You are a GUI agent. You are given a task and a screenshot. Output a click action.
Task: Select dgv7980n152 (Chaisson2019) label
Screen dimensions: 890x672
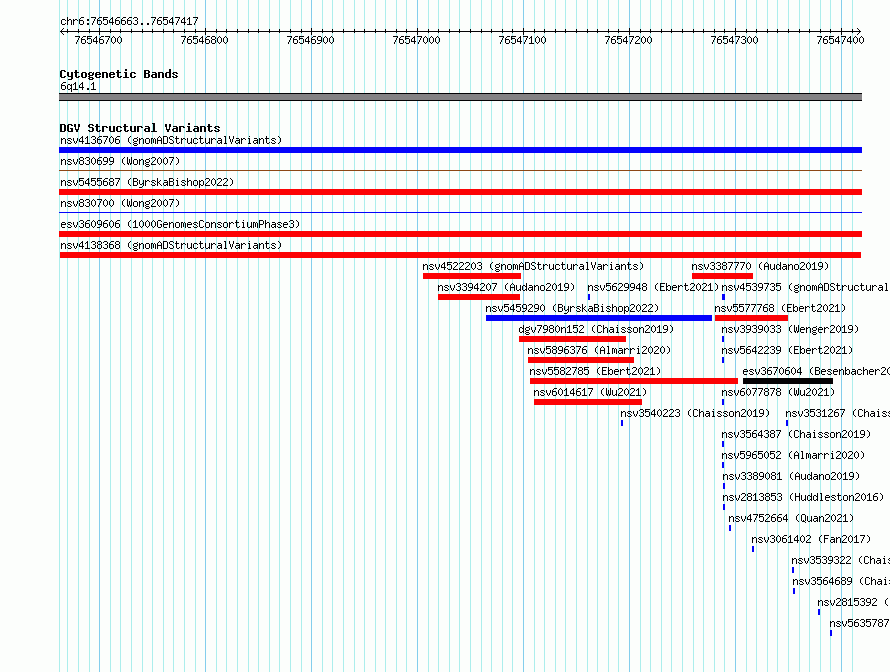pos(596,329)
